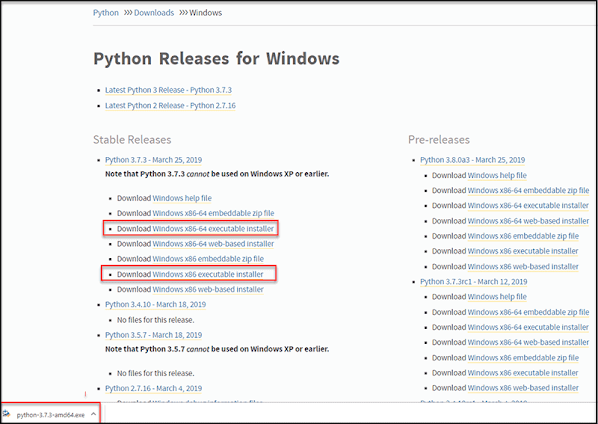Download x86-64 web-based installer under Python 3.7.3rc1
The image size is (598, 424).
pyautogui.click(x=528, y=342)
